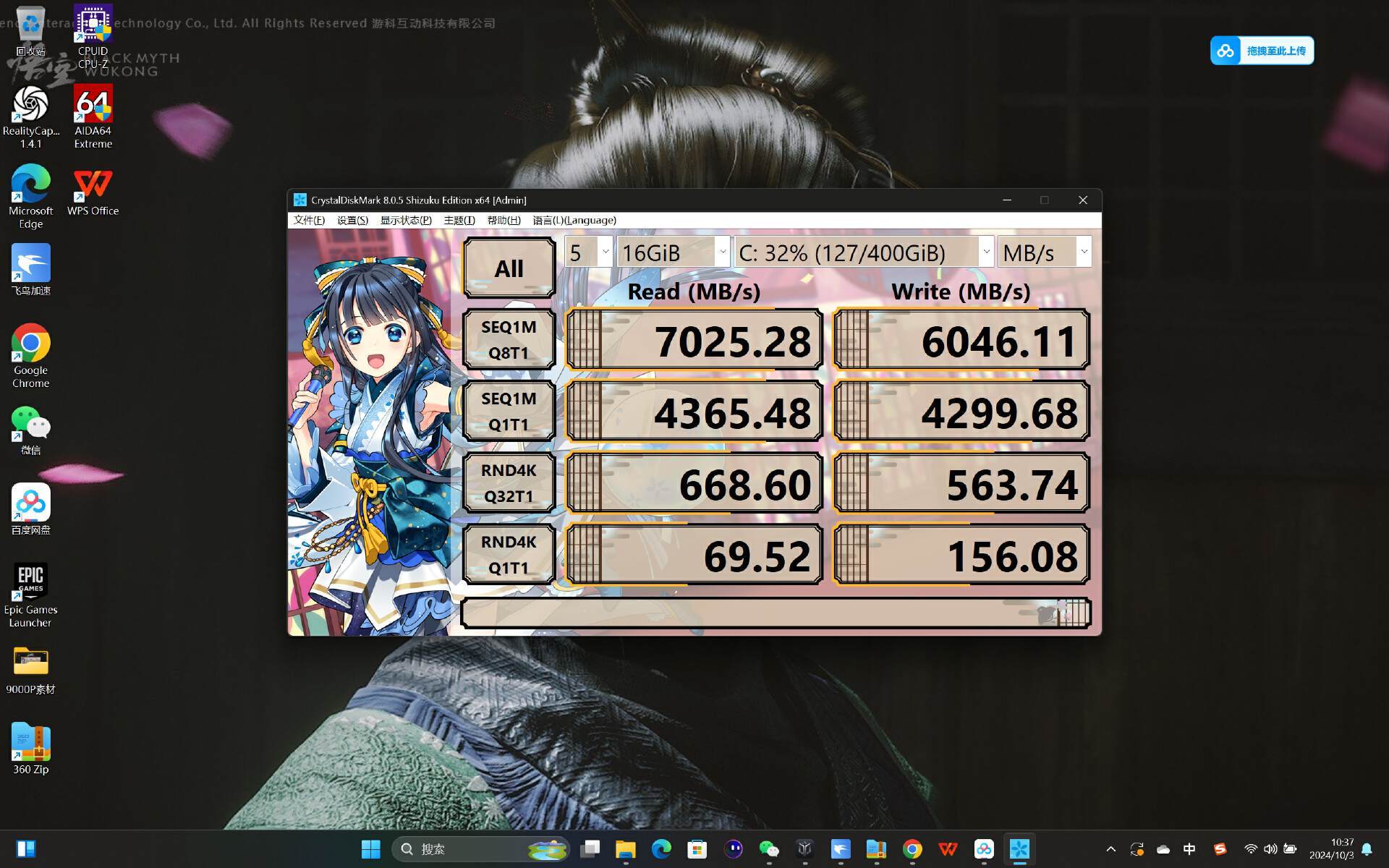1389x868 pixels.
Task: Run the RND4K Q32T1 test button
Action: (509, 482)
